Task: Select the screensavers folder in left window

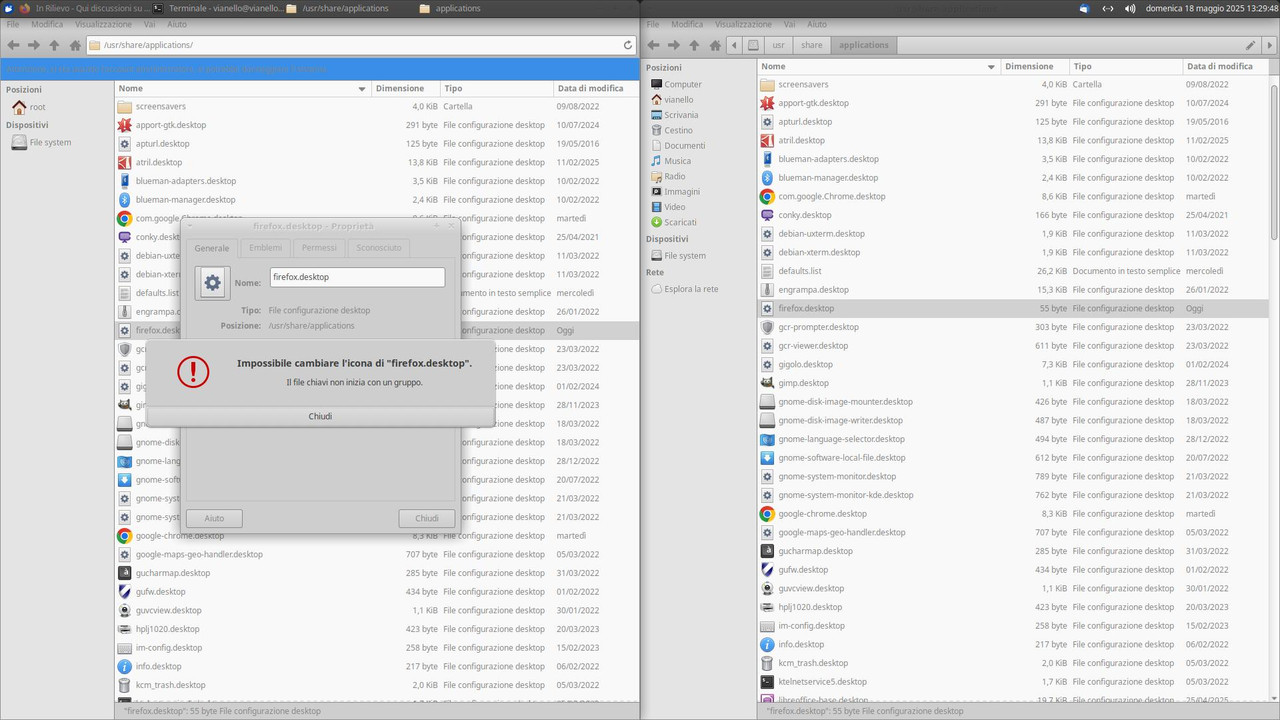Action: 160,106
